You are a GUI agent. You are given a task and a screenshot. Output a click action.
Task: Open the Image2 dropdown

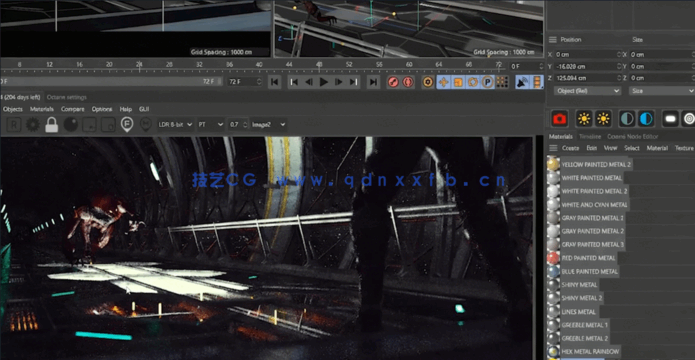pyautogui.click(x=269, y=125)
